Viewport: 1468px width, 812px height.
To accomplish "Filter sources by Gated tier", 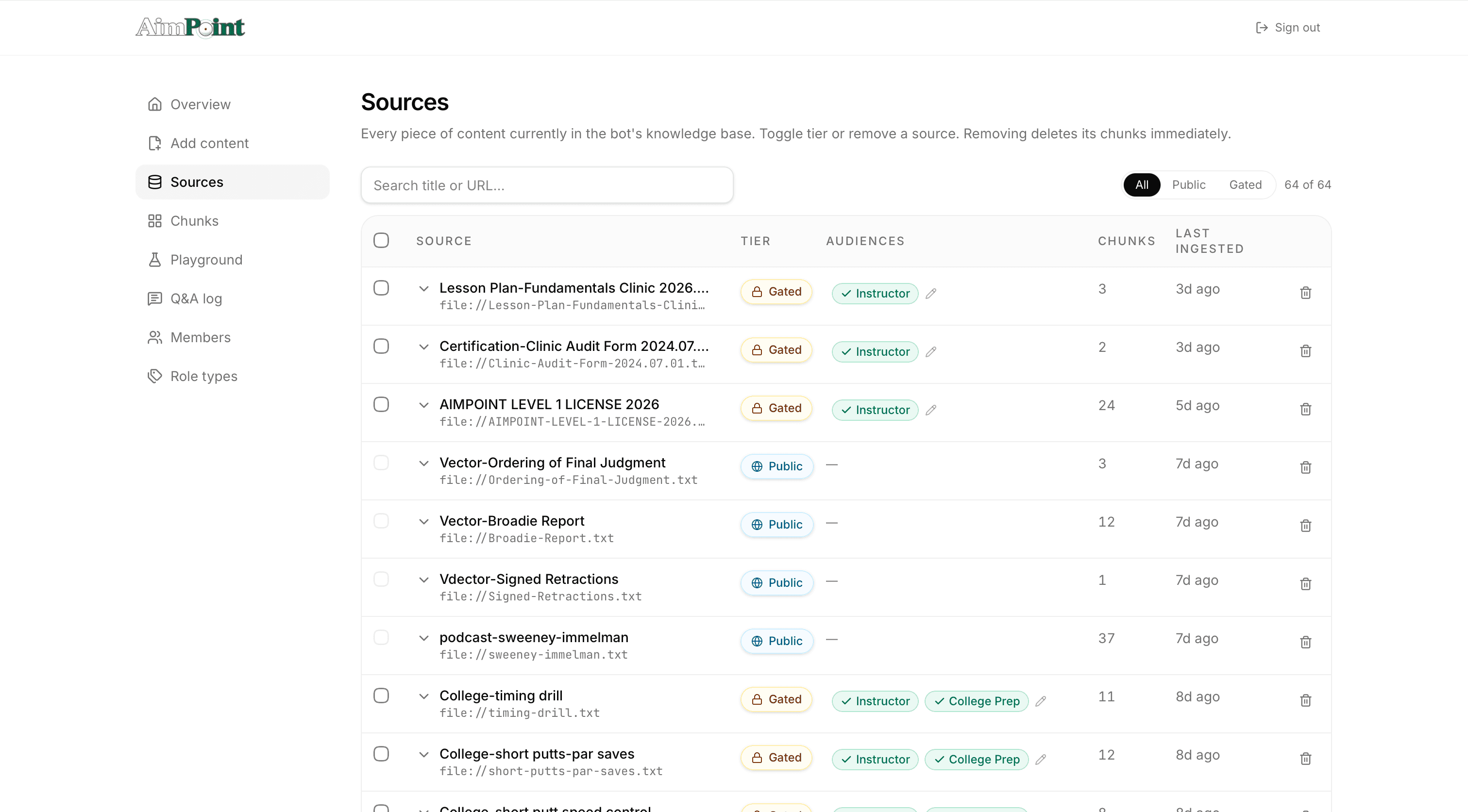I will (x=1245, y=184).
